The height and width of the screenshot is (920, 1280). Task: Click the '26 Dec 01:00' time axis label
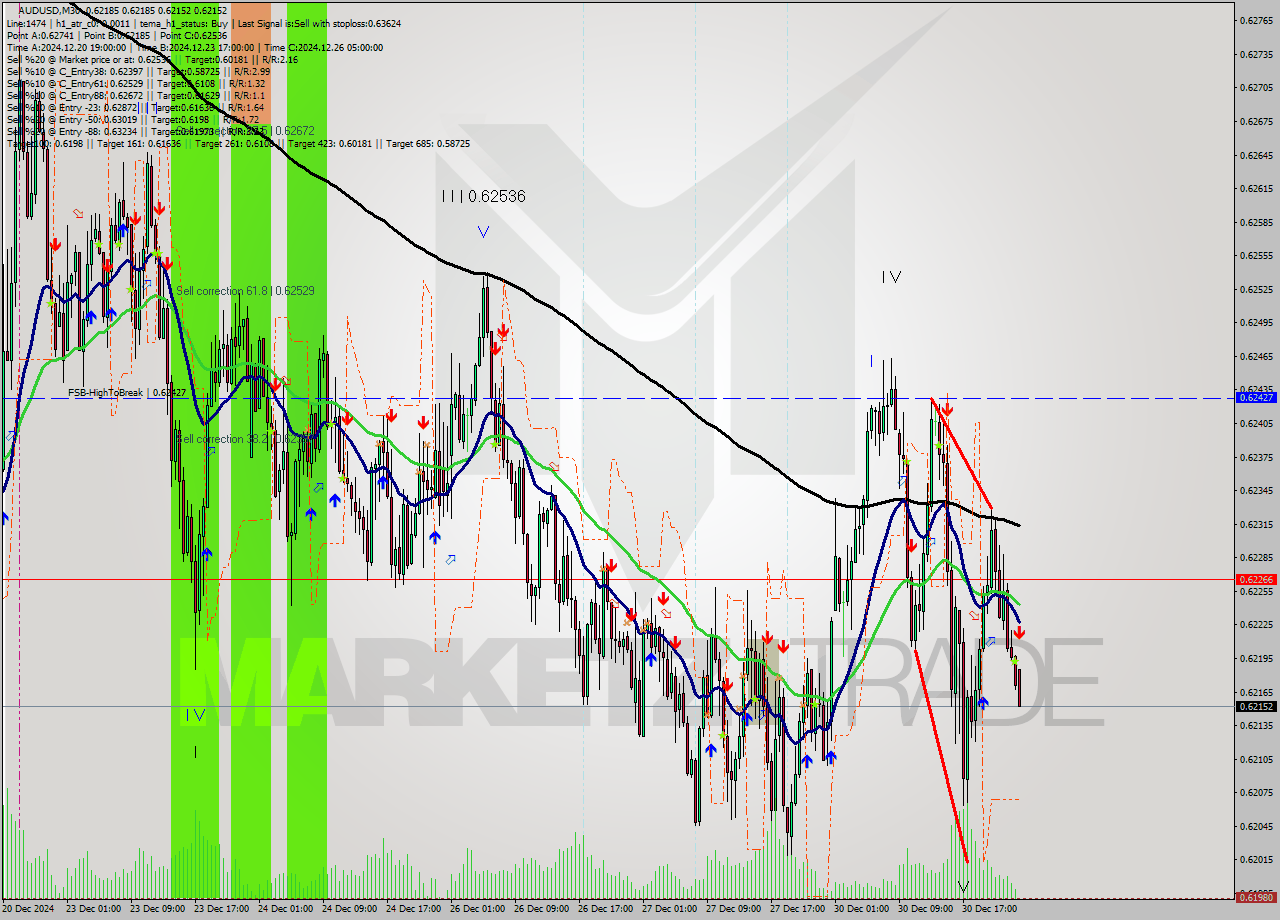pos(478,909)
